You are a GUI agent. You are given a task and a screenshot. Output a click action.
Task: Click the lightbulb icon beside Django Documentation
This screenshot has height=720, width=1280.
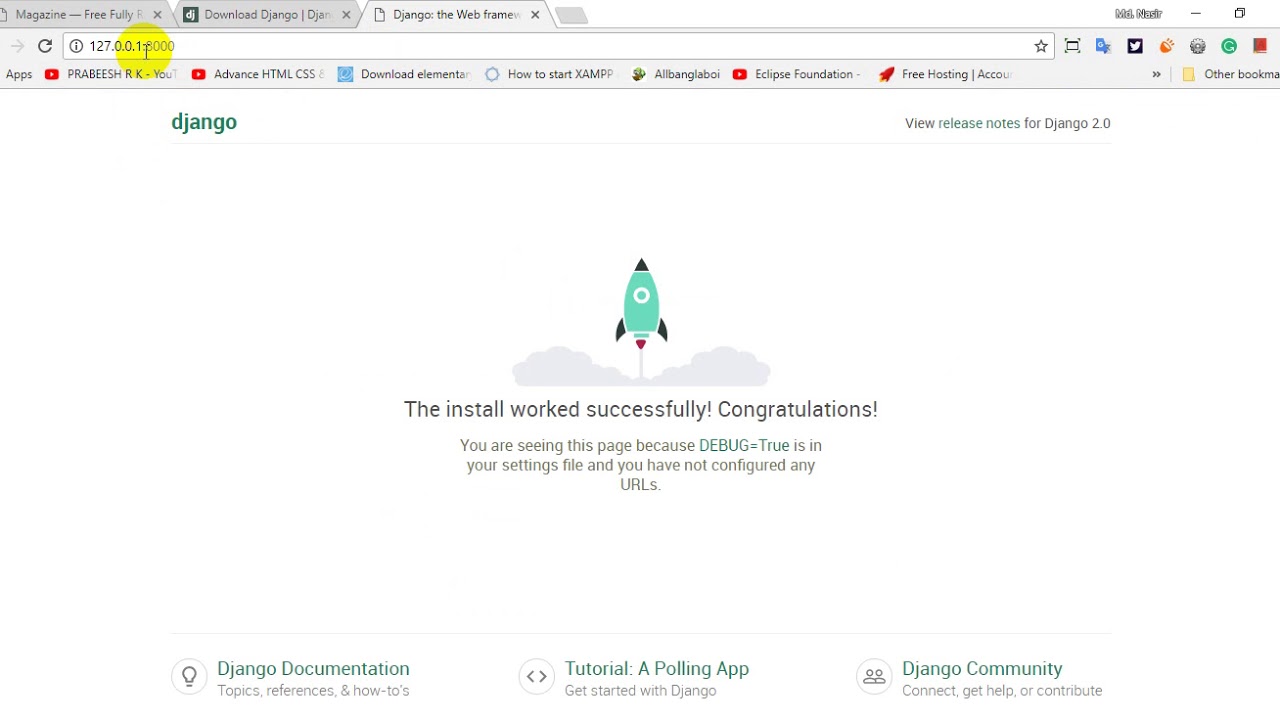[x=189, y=677]
